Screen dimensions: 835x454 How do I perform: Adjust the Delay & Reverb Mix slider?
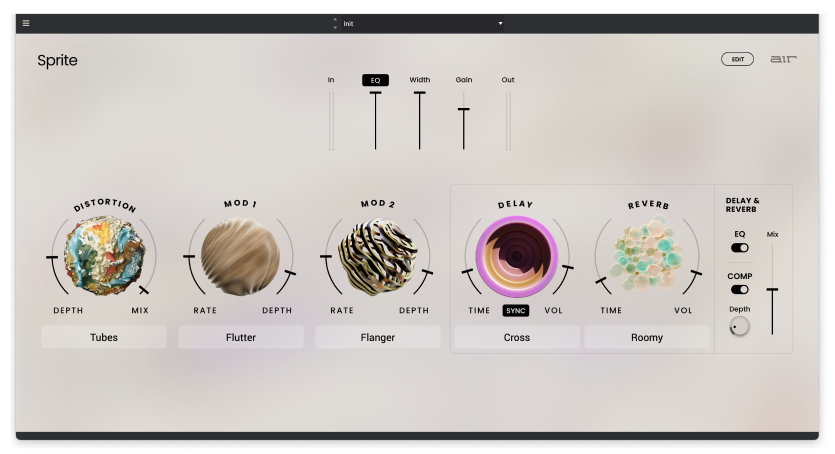coord(772,289)
